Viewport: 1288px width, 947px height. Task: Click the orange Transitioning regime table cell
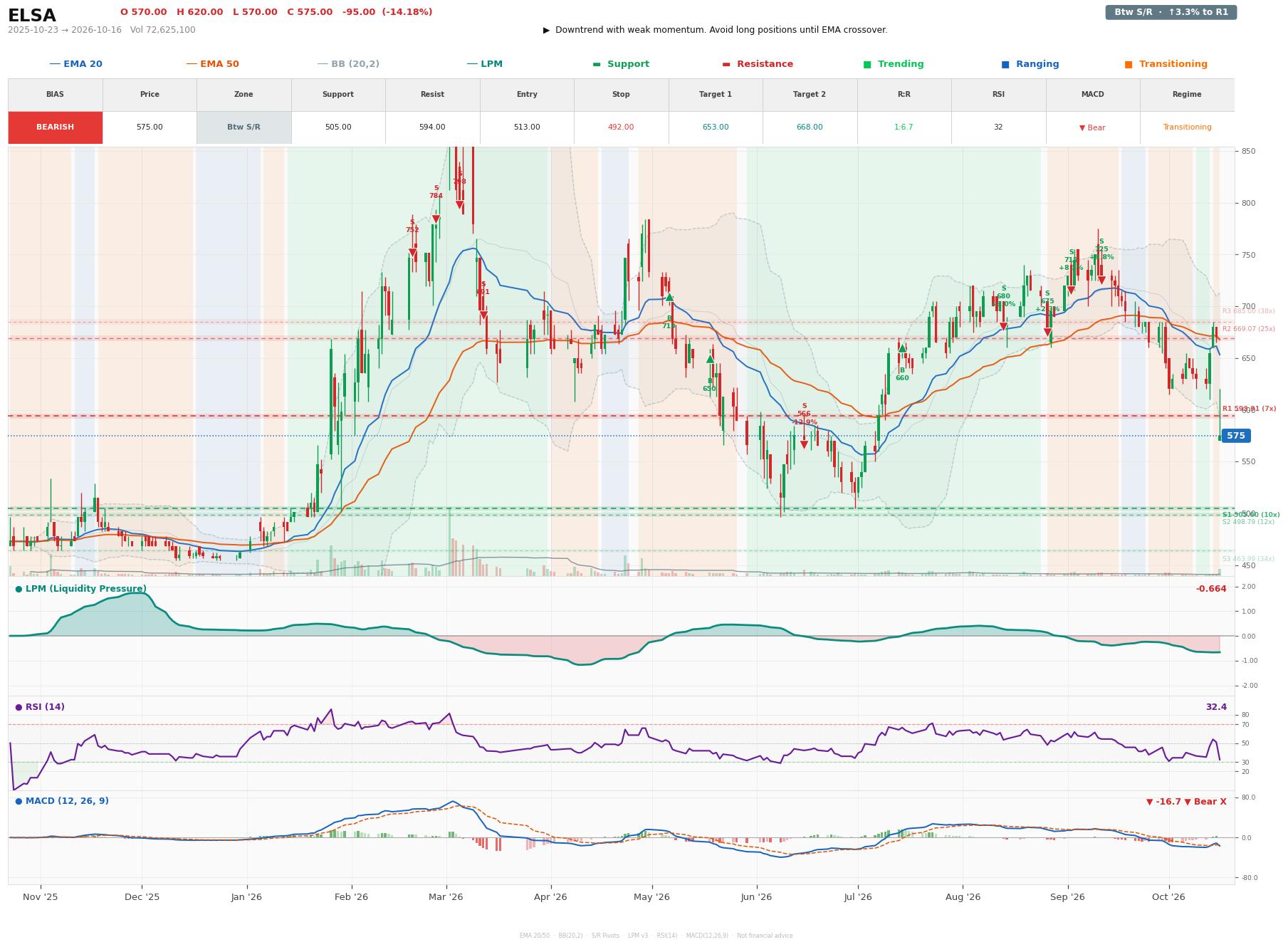1187,127
